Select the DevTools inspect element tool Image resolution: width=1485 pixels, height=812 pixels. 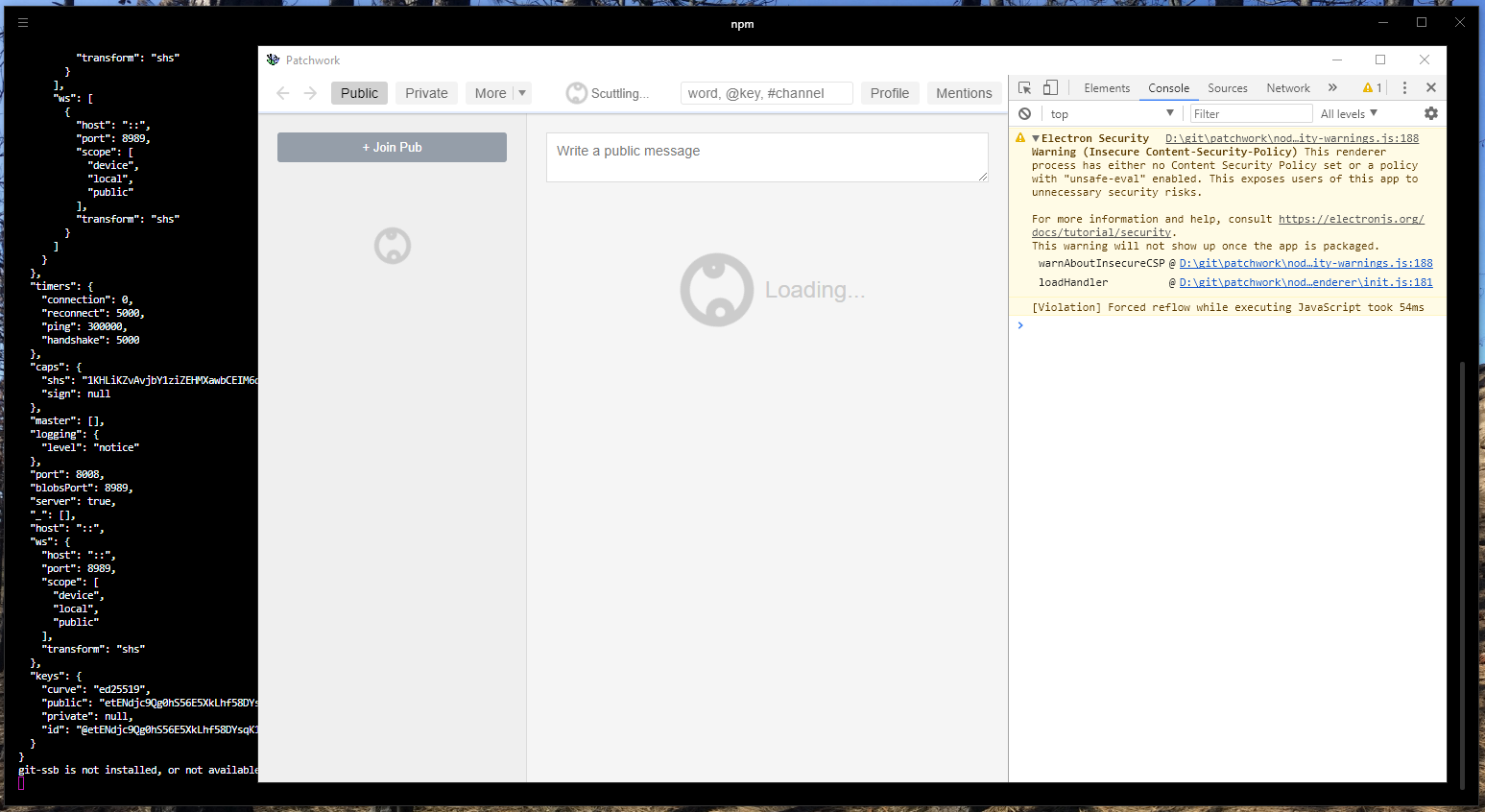click(1025, 87)
